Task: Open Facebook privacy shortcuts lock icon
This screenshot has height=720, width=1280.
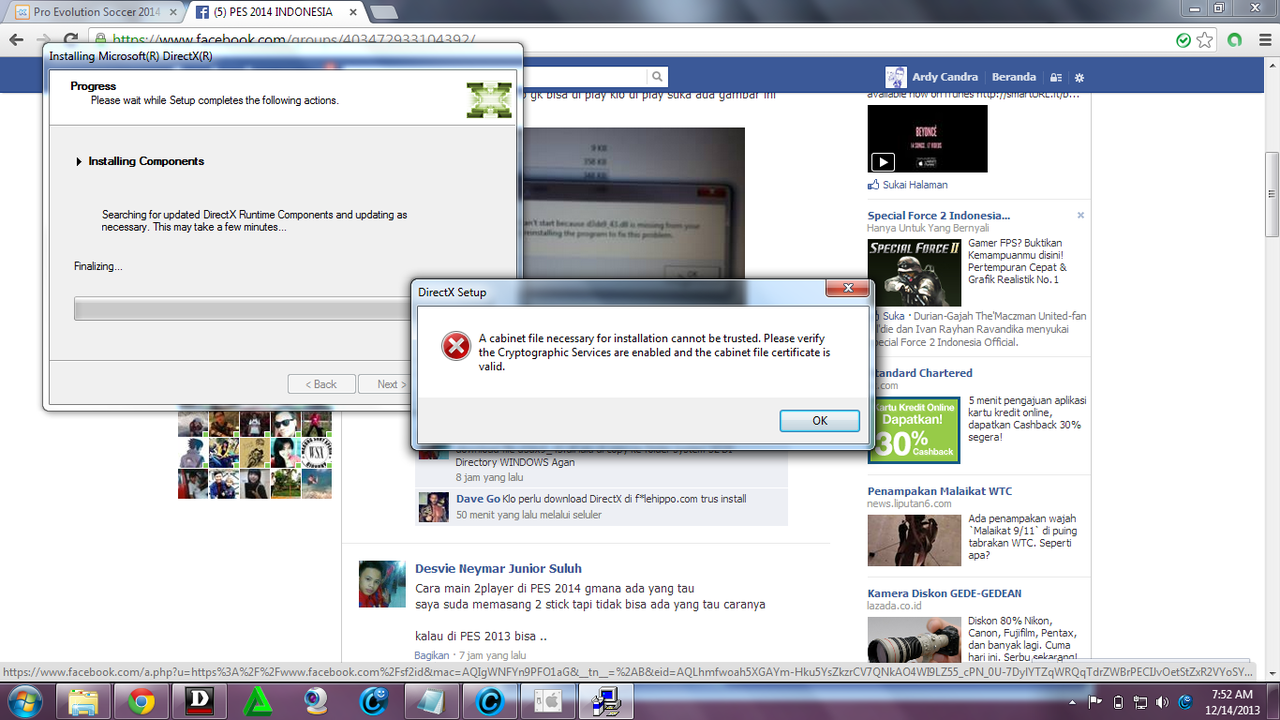Action: 1058,78
